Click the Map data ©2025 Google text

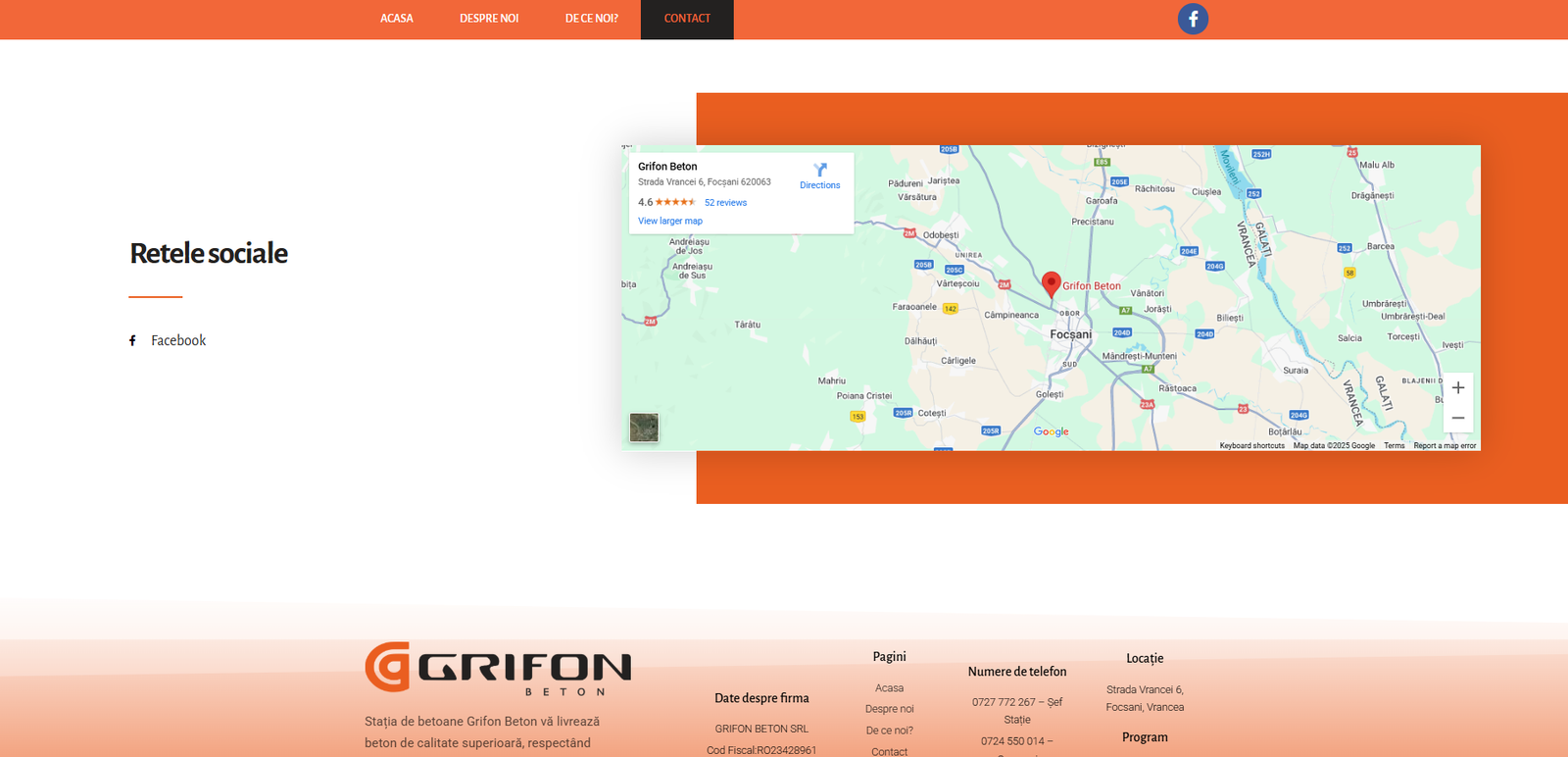click(1334, 446)
